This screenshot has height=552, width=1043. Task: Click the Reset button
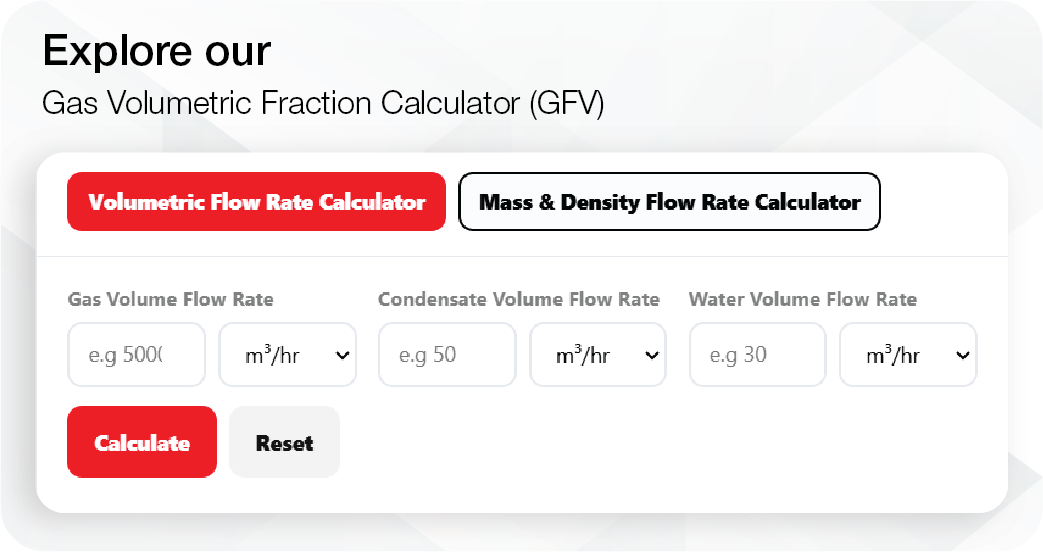284,443
